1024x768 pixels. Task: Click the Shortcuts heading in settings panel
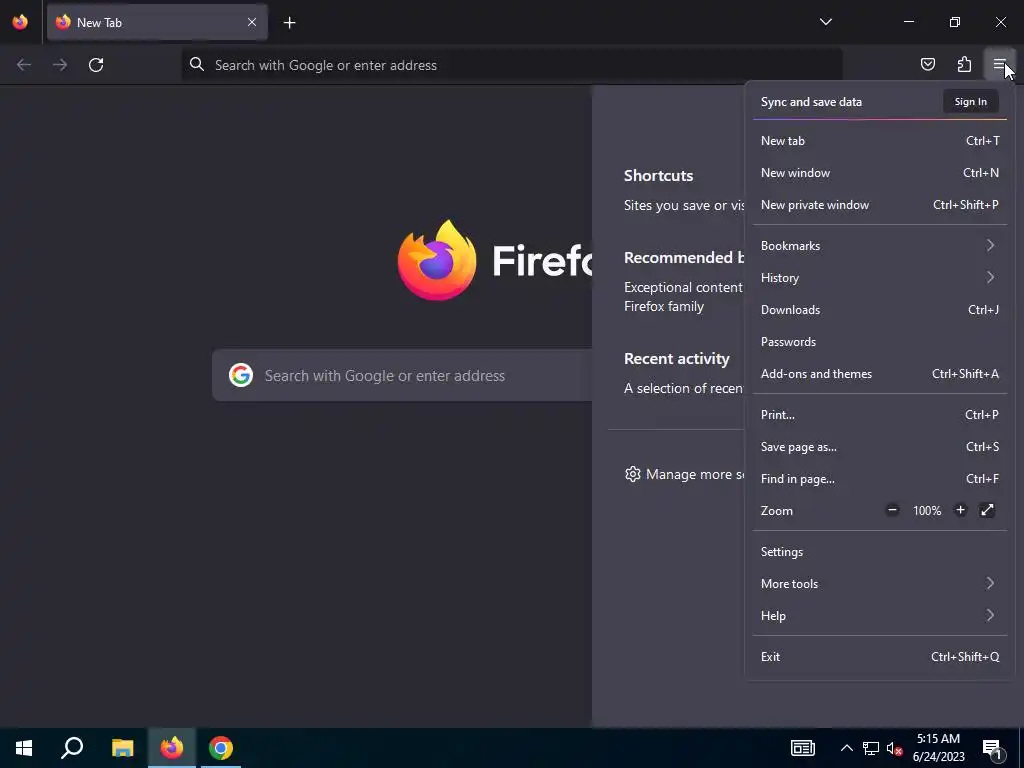(658, 176)
